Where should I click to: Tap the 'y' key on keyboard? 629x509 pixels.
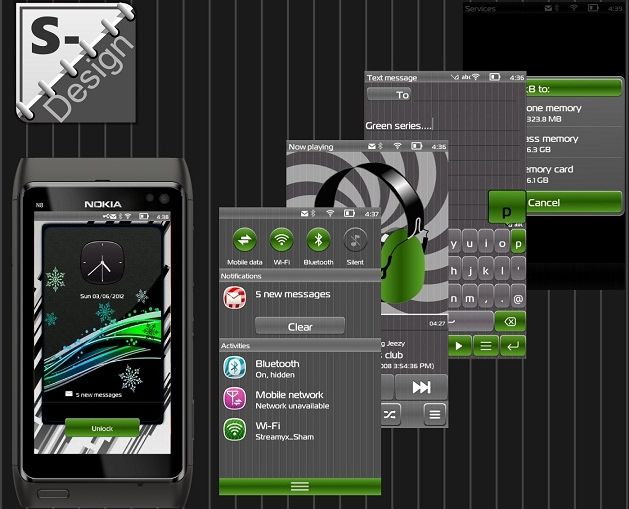(x=454, y=243)
